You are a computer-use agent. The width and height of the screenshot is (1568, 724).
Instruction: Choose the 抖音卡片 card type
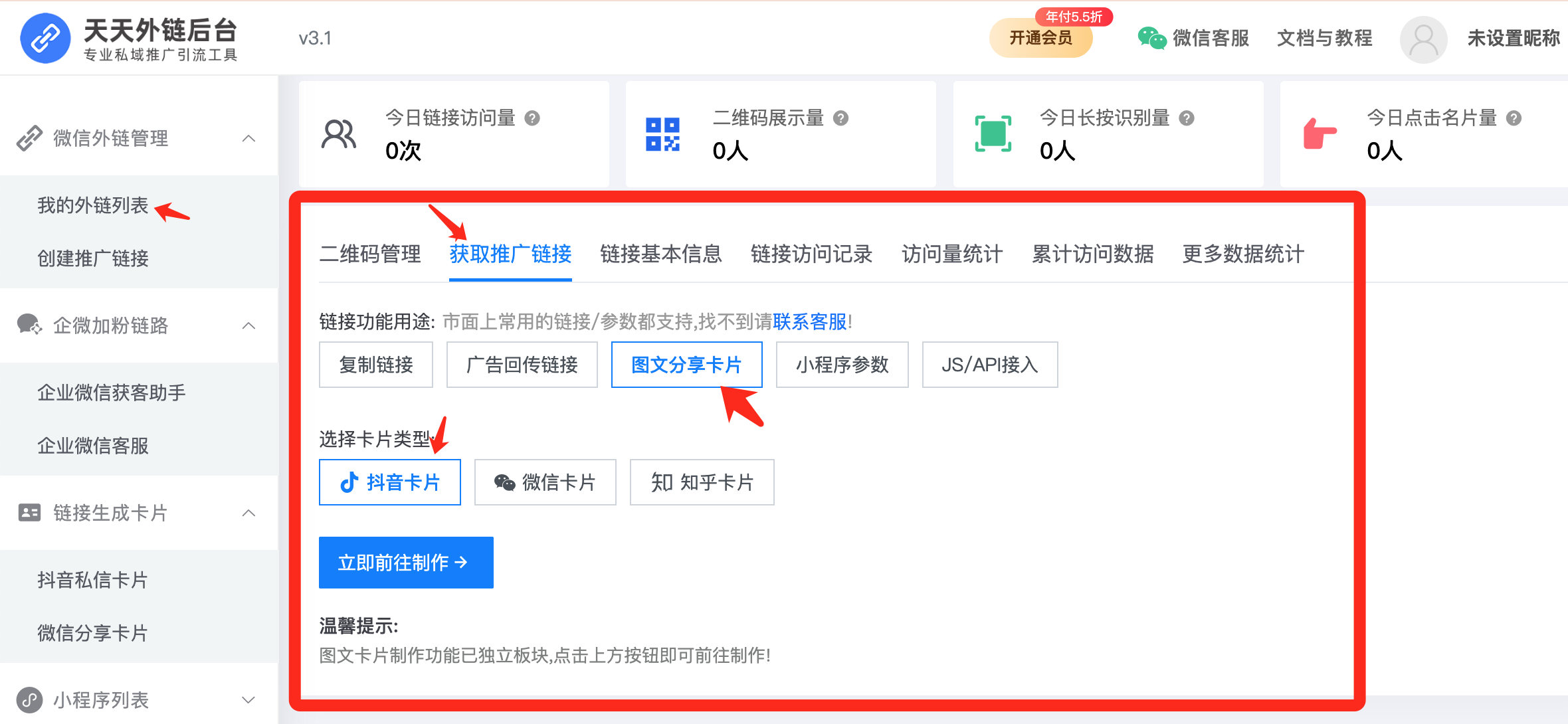coord(390,482)
